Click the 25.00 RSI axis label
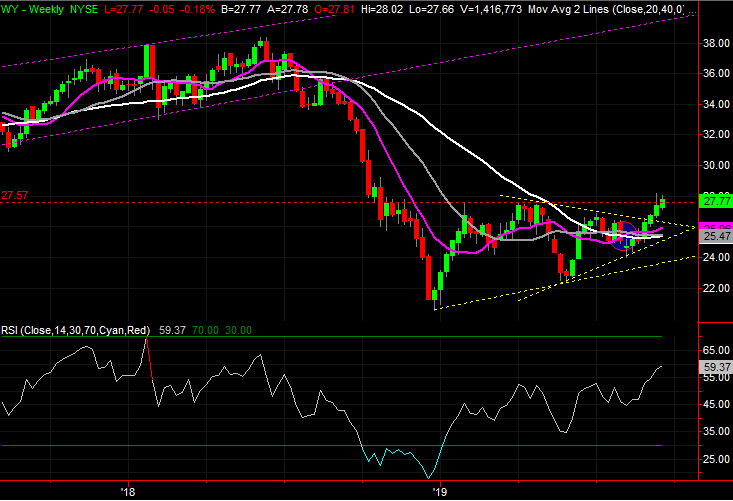 pyautogui.click(x=716, y=459)
